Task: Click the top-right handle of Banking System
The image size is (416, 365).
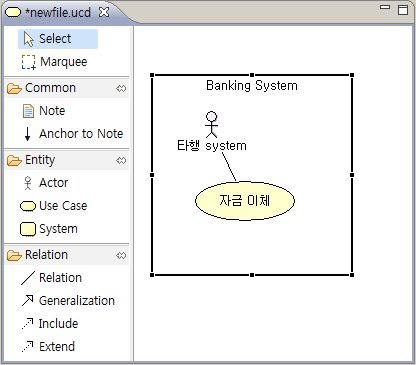Action: point(352,75)
